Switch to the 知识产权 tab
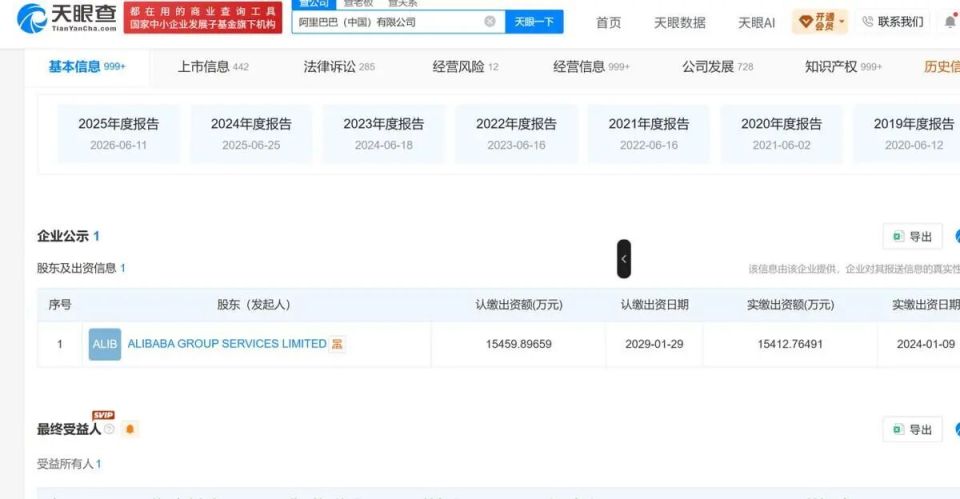Screen dimensions: 960x499 click(843, 67)
